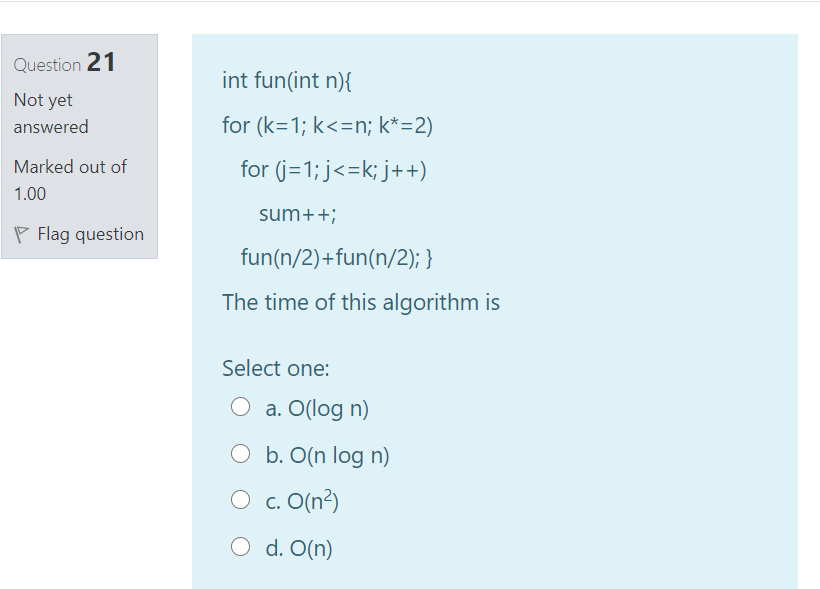Click the Flag question link
The image size is (820, 589).
tap(90, 234)
